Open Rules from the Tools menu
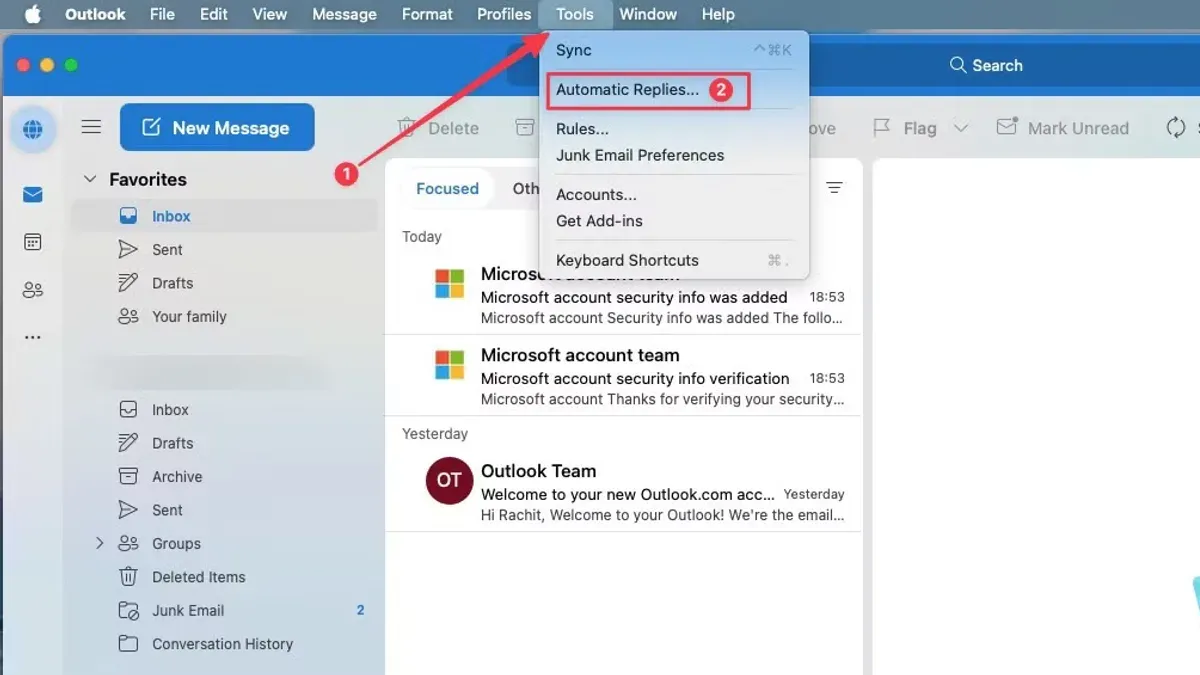 (x=674, y=129)
